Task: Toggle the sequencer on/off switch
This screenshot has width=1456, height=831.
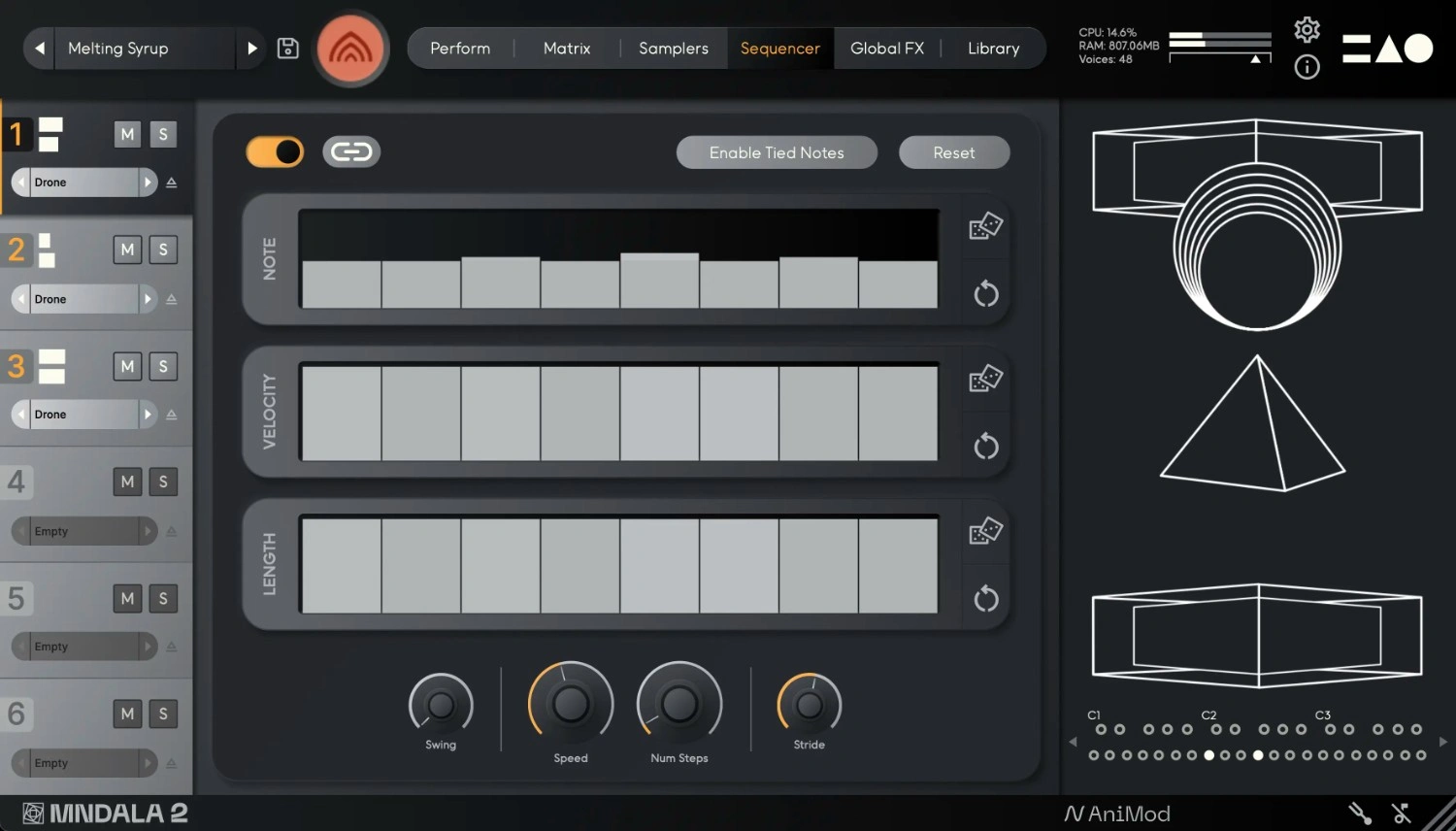Action: click(274, 151)
